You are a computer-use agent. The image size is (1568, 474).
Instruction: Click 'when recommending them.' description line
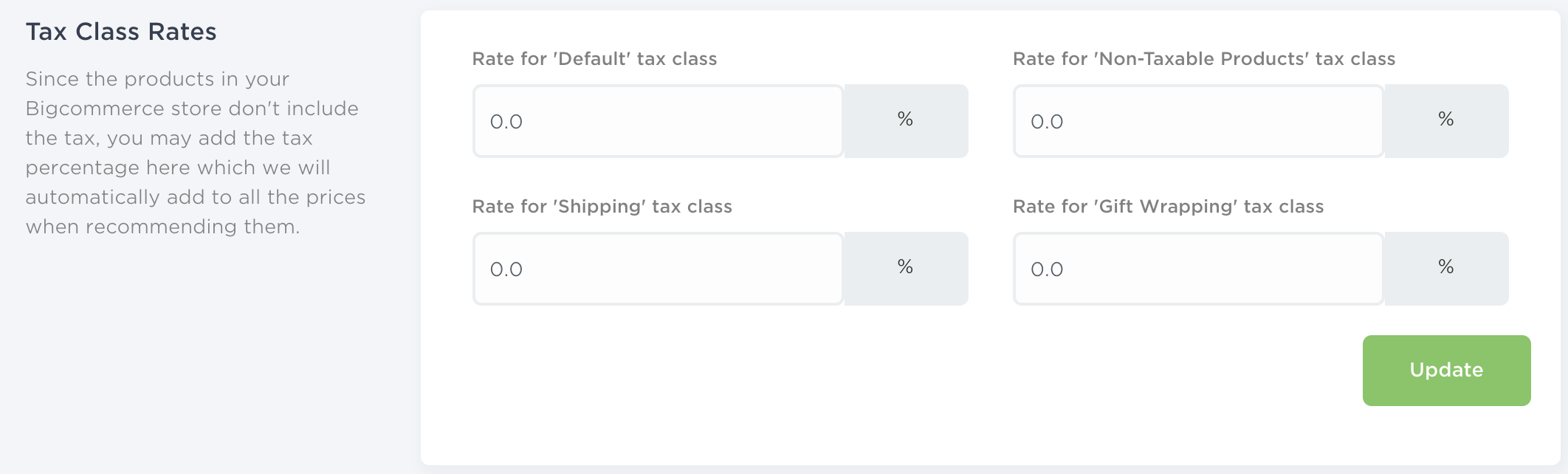pos(162,227)
